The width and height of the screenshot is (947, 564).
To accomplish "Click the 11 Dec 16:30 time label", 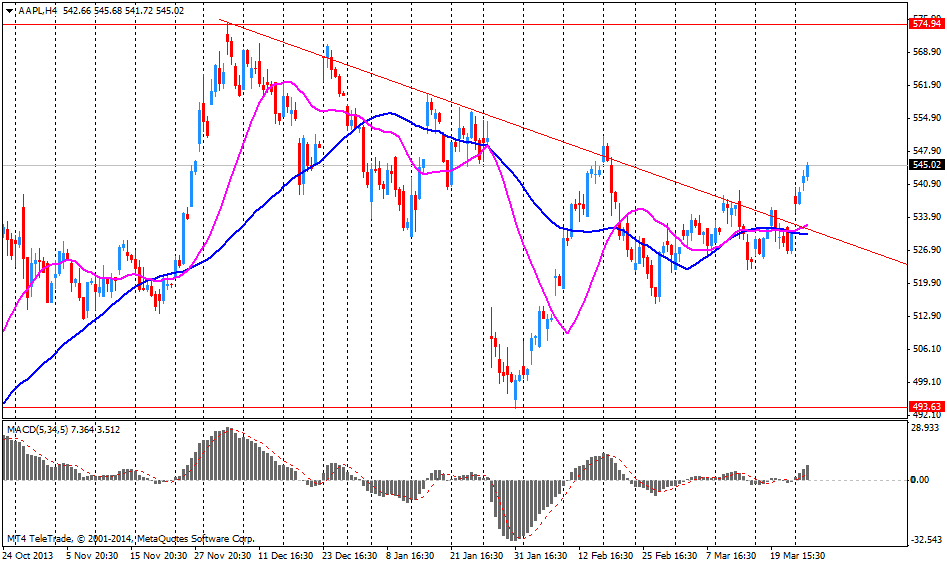I will (286, 555).
